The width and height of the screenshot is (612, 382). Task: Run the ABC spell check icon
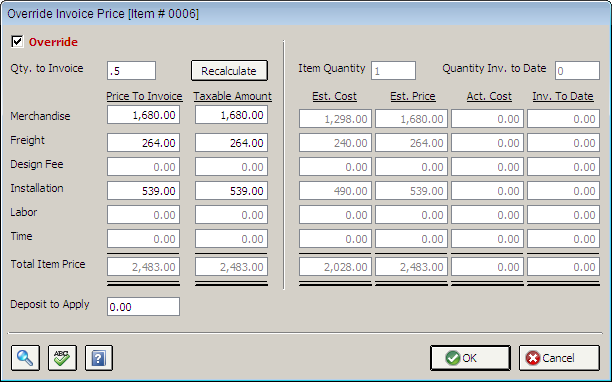pos(62,357)
